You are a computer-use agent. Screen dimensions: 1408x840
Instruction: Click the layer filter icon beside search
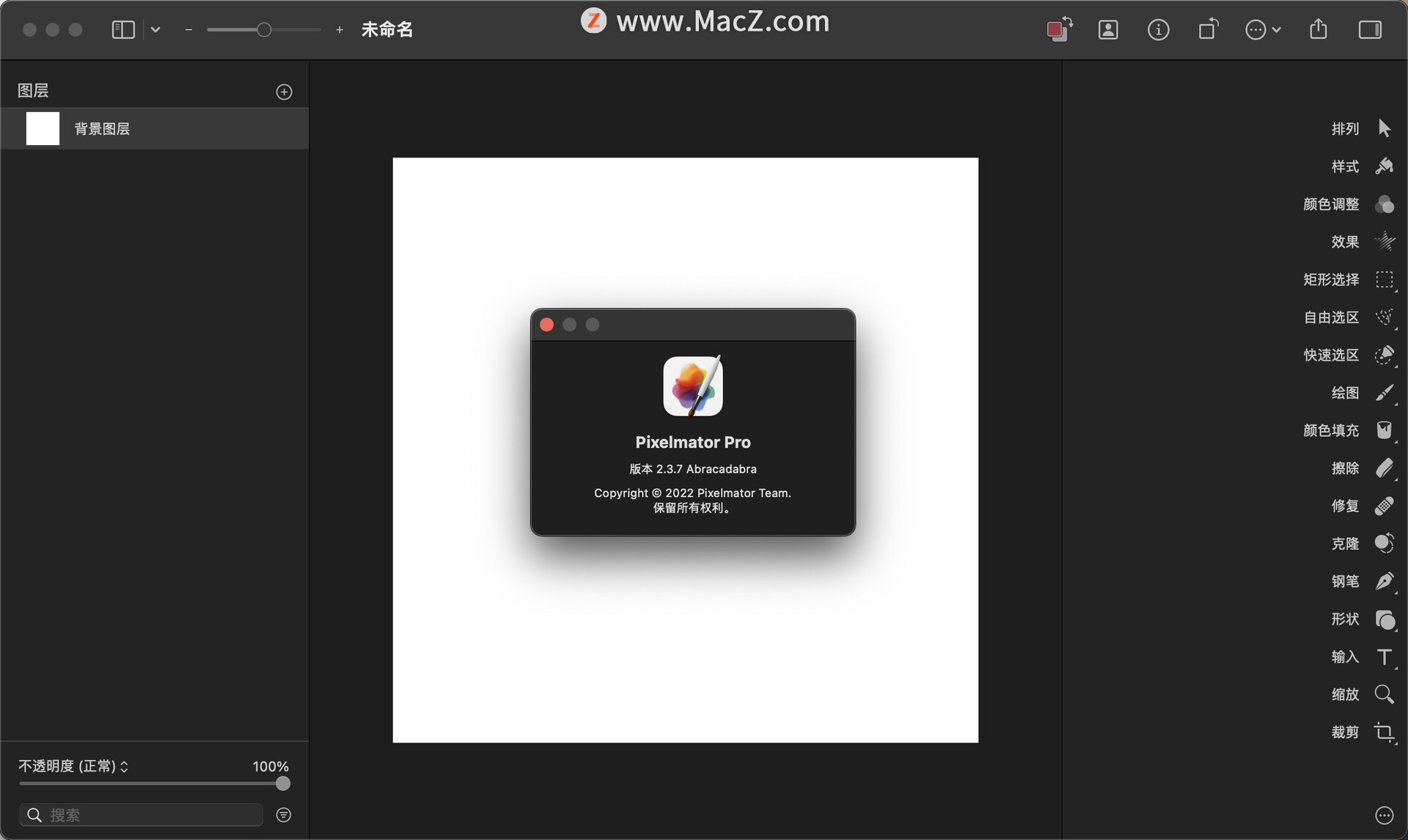[x=283, y=815]
